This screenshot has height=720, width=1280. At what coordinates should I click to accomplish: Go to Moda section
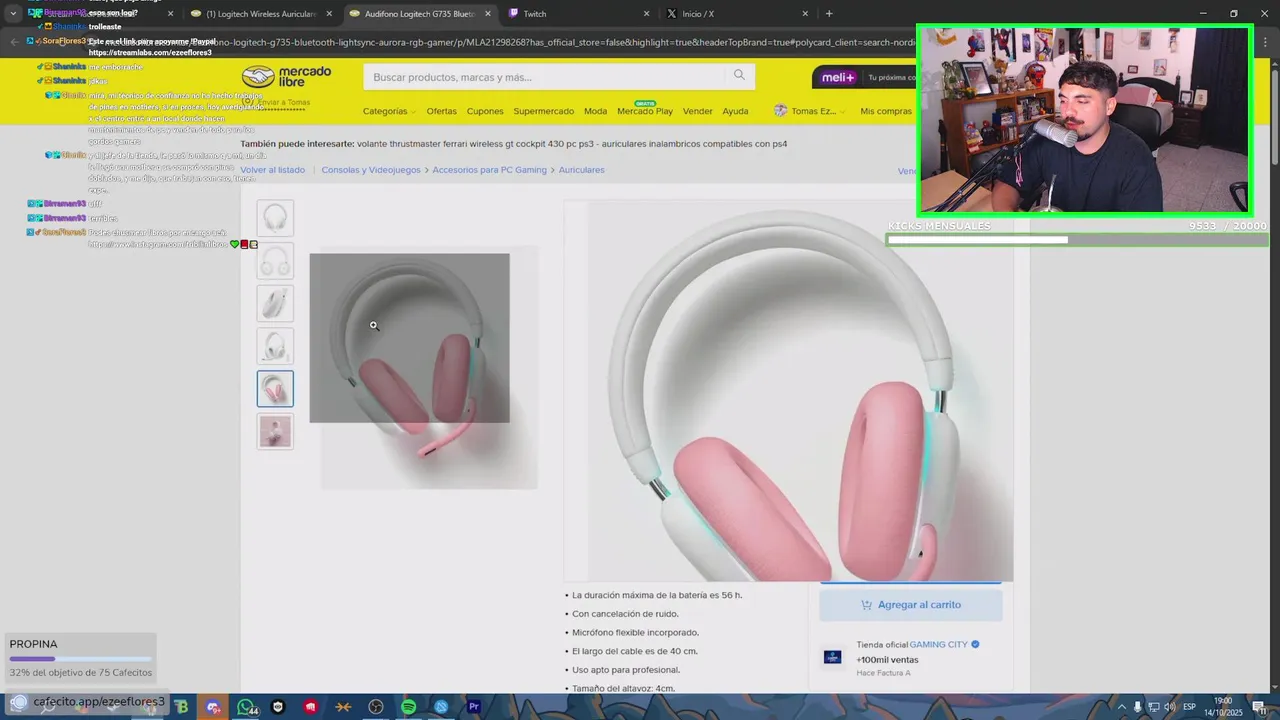pyautogui.click(x=595, y=111)
